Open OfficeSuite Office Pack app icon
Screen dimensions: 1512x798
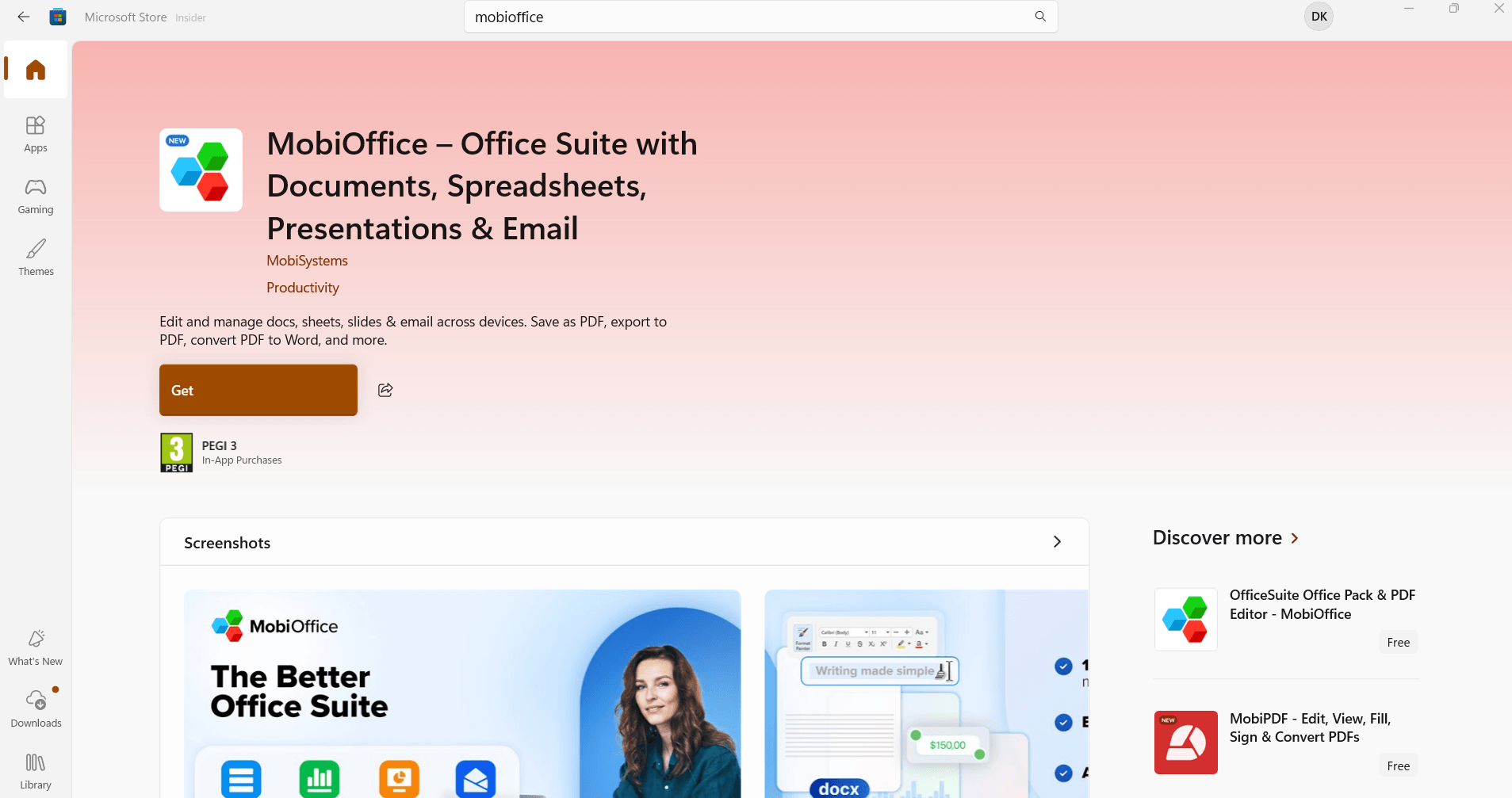pyautogui.click(x=1185, y=619)
